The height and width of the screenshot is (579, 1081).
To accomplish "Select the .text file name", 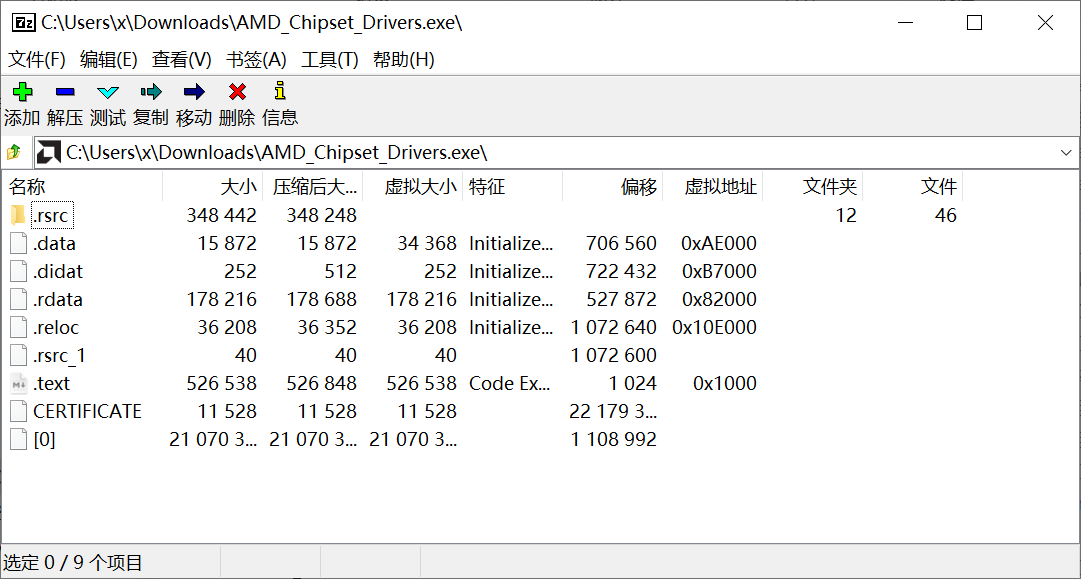I will coord(52,383).
